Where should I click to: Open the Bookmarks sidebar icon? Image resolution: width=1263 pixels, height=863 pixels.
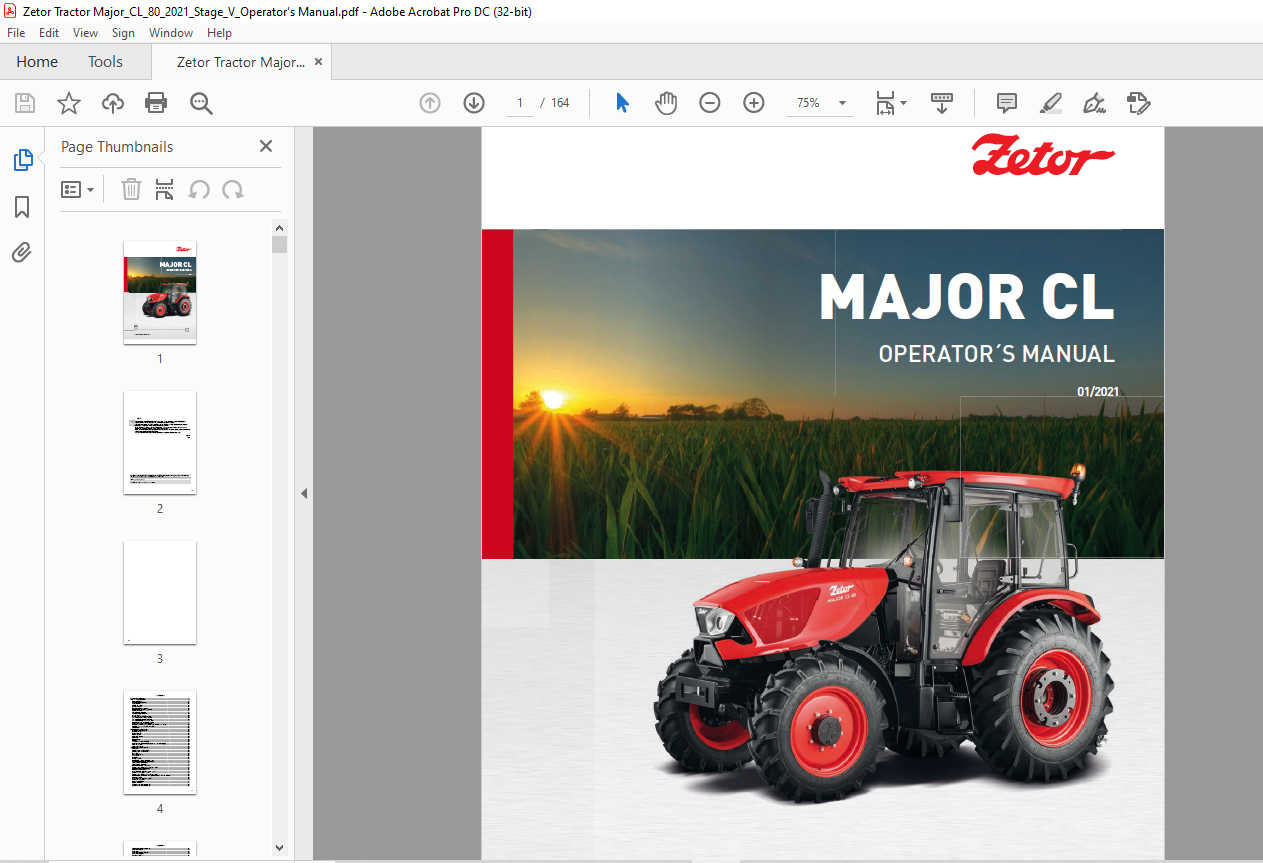[22, 207]
